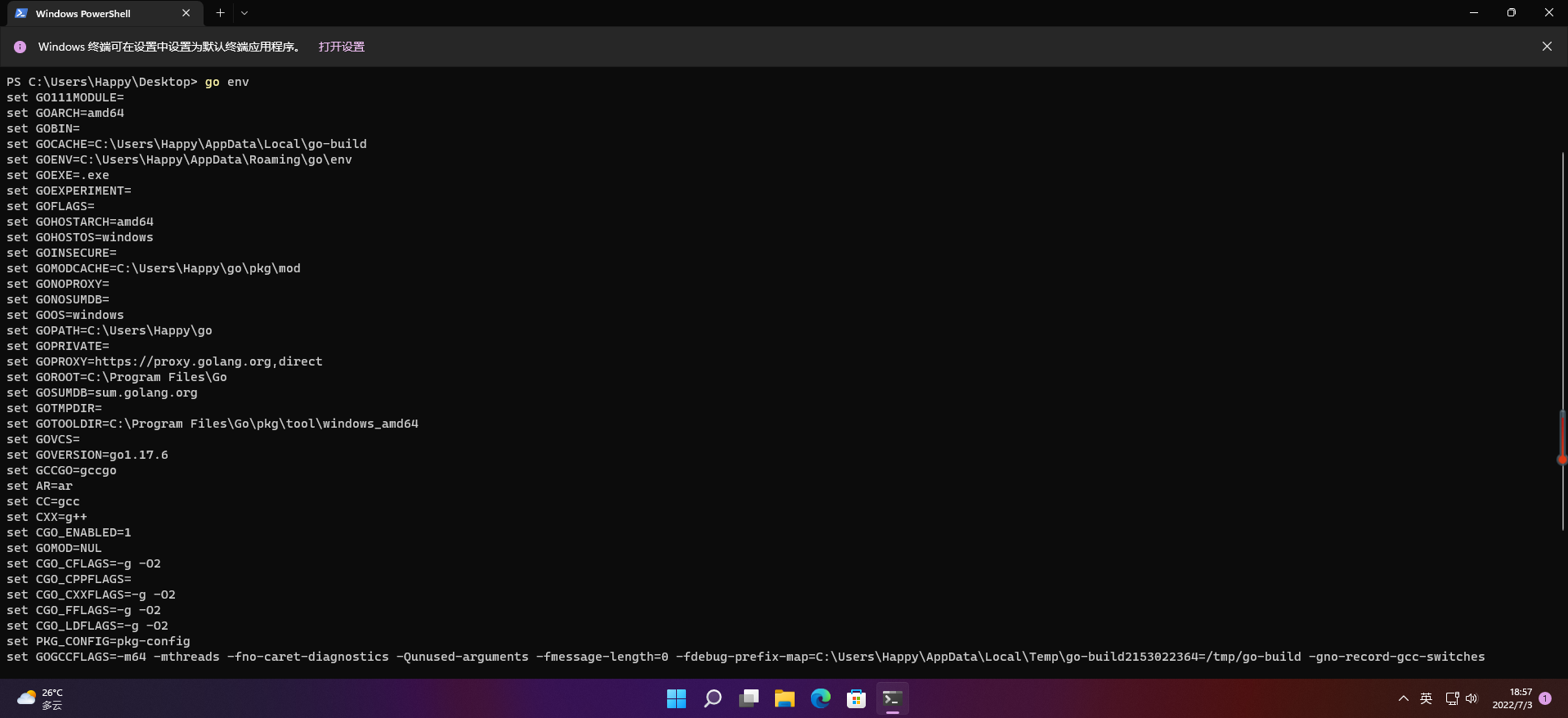Click the line 'set GOARCH=amd64'
Screen dimensions: 1568x718
pyautogui.click(x=65, y=113)
